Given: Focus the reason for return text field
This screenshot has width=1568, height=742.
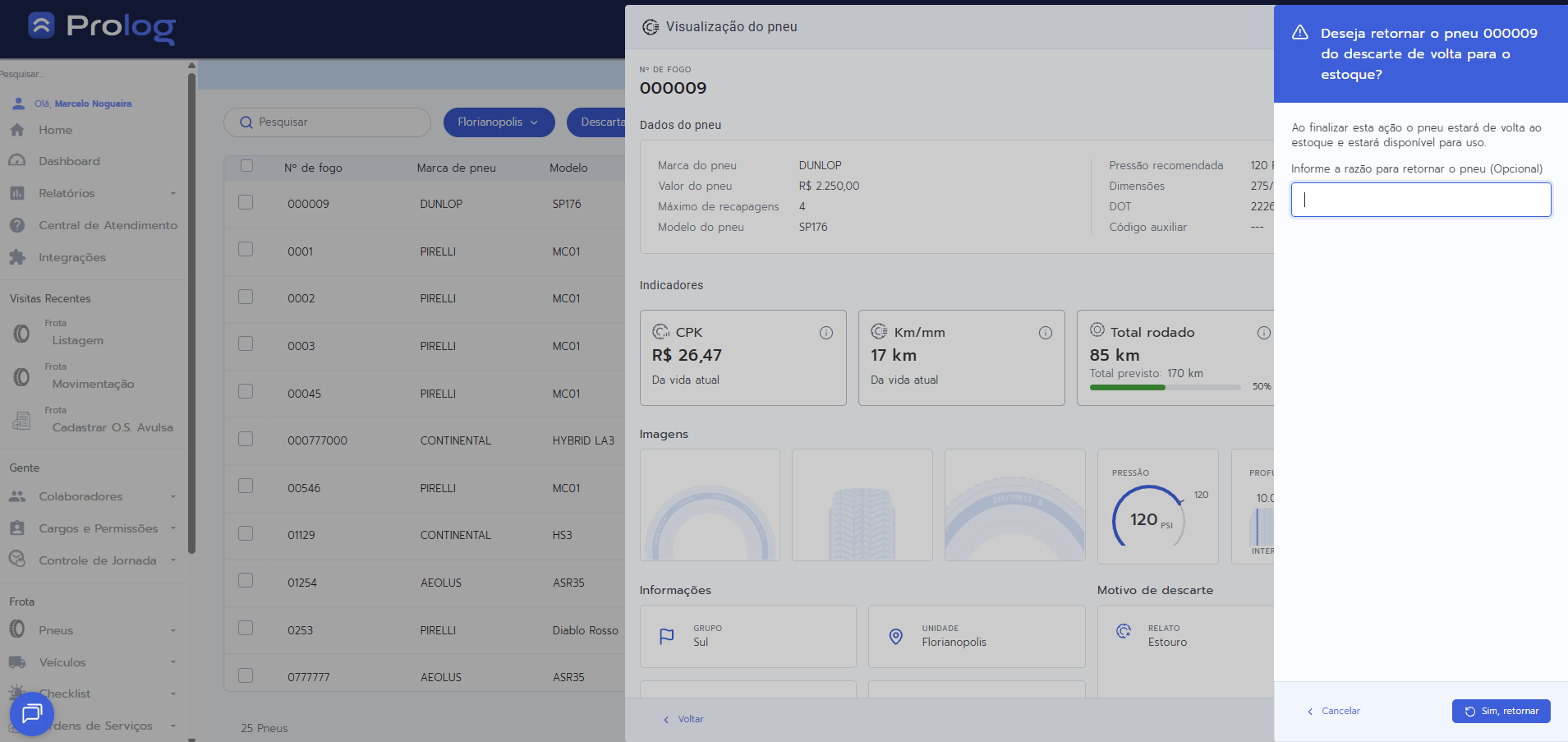Looking at the screenshot, I should tap(1420, 200).
